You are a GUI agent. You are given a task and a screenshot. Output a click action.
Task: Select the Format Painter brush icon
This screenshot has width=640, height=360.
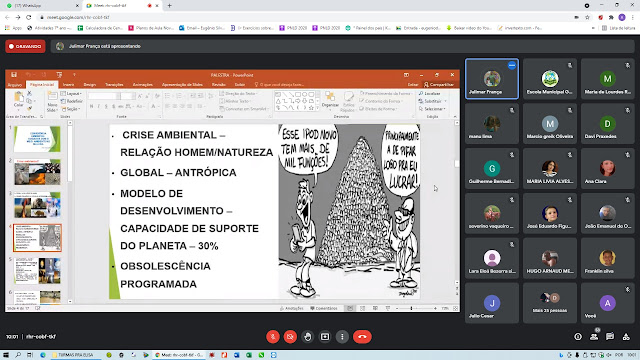29,109
